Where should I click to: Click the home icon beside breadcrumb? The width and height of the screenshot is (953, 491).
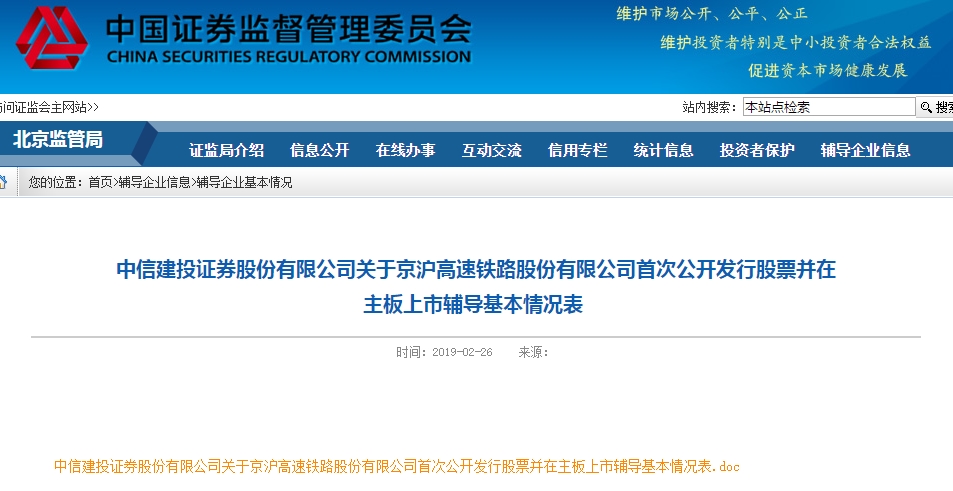[2, 182]
